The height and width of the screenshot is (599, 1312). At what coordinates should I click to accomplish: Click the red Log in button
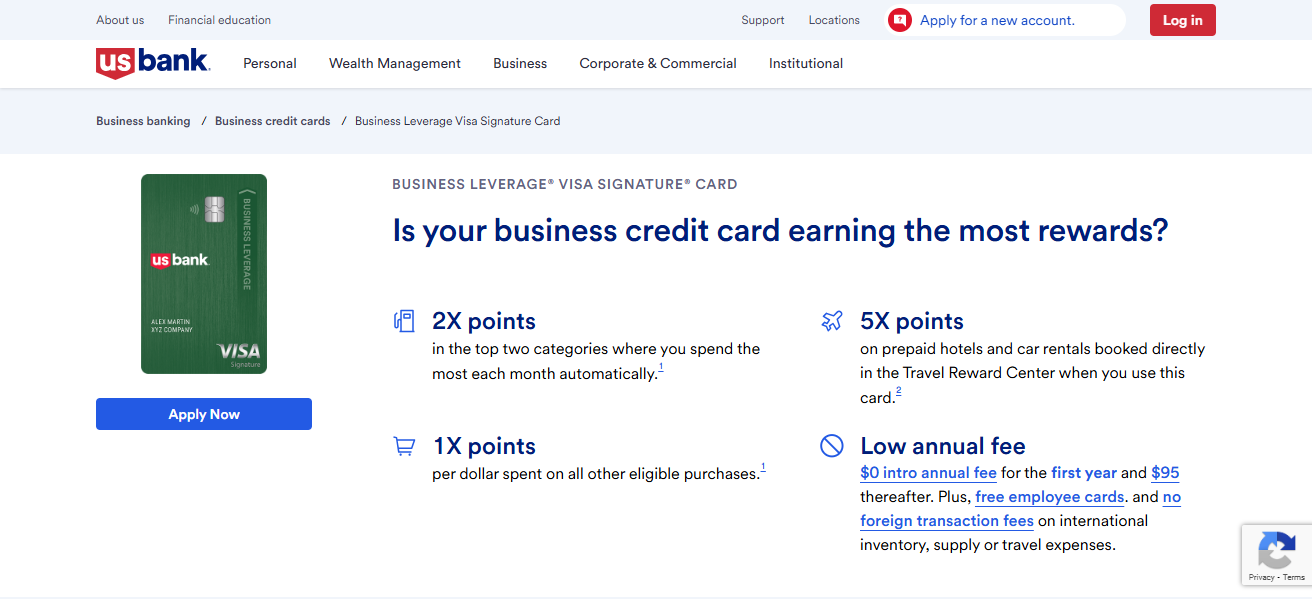point(1183,20)
